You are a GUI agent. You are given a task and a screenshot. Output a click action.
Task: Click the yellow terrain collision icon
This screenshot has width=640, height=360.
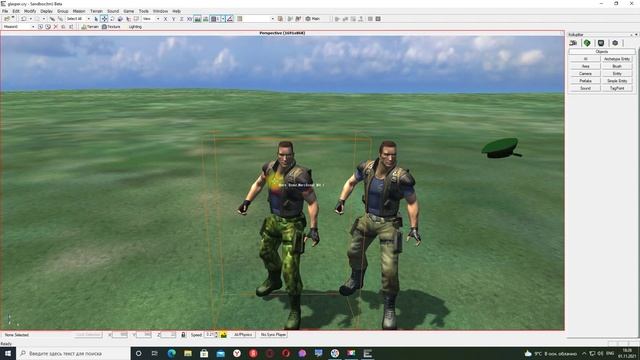224,335
